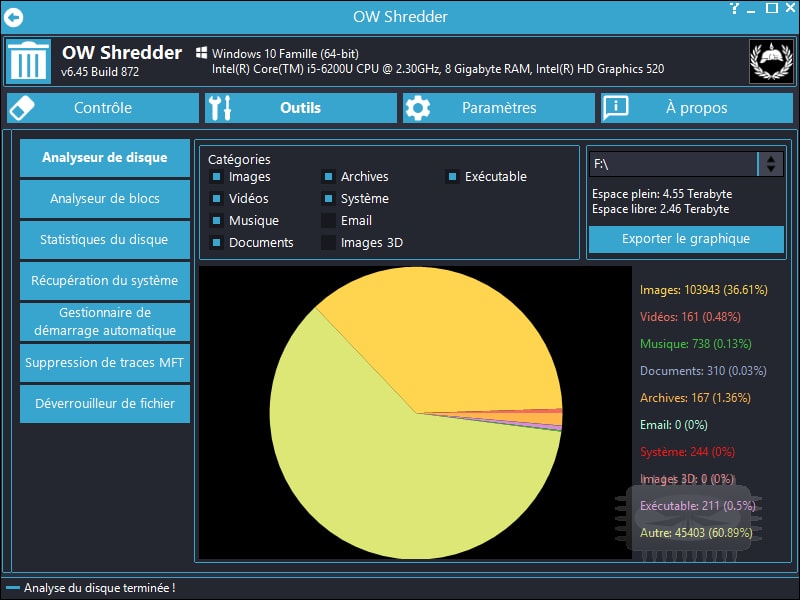800x600 pixels.
Task: Open Suppression de traces MFT
Action: click(x=105, y=363)
